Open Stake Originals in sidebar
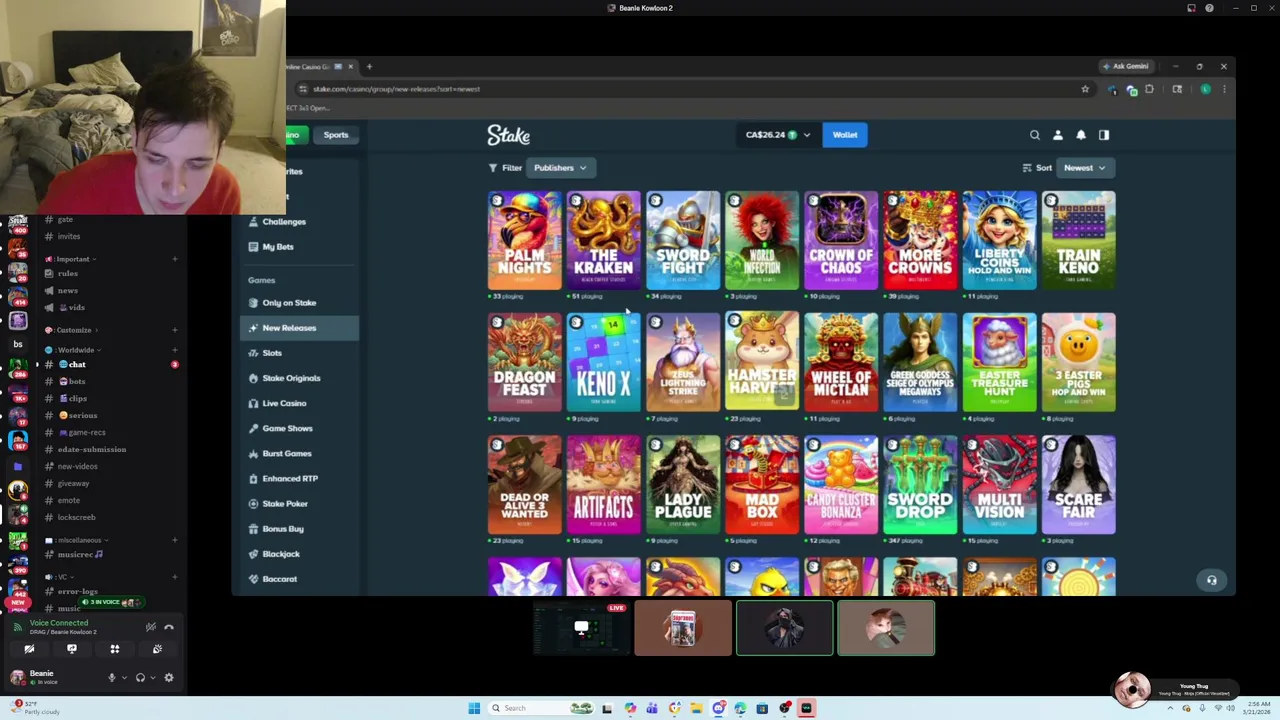This screenshot has height=720, width=1280. [299, 378]
